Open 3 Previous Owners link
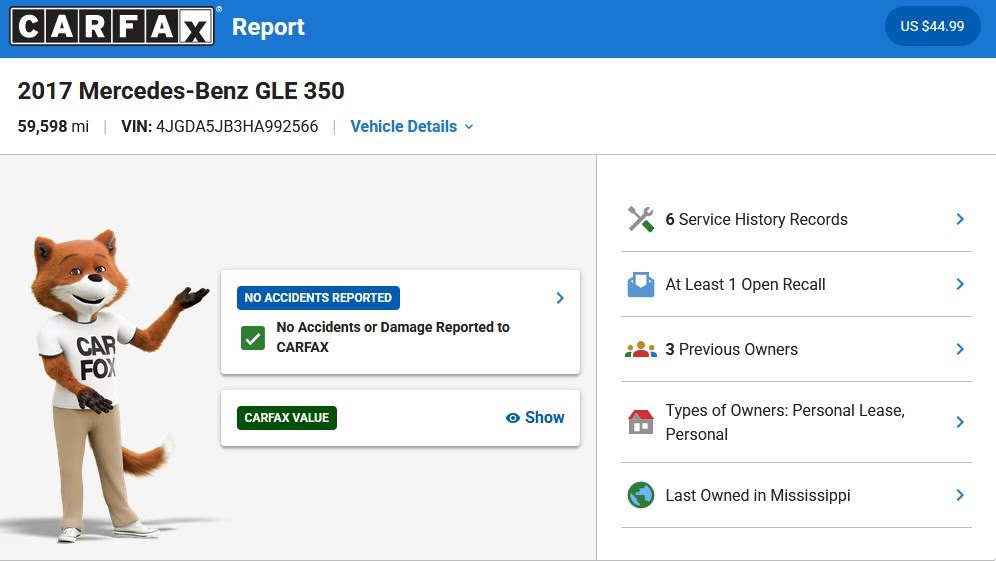The height and width of the screenshot is (561, 996). click(796, 349)
